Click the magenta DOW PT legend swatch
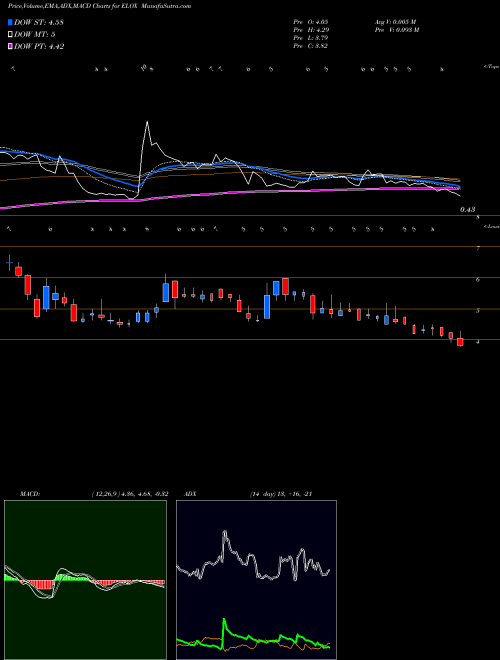The image size is (500, 660). point(11,46)
